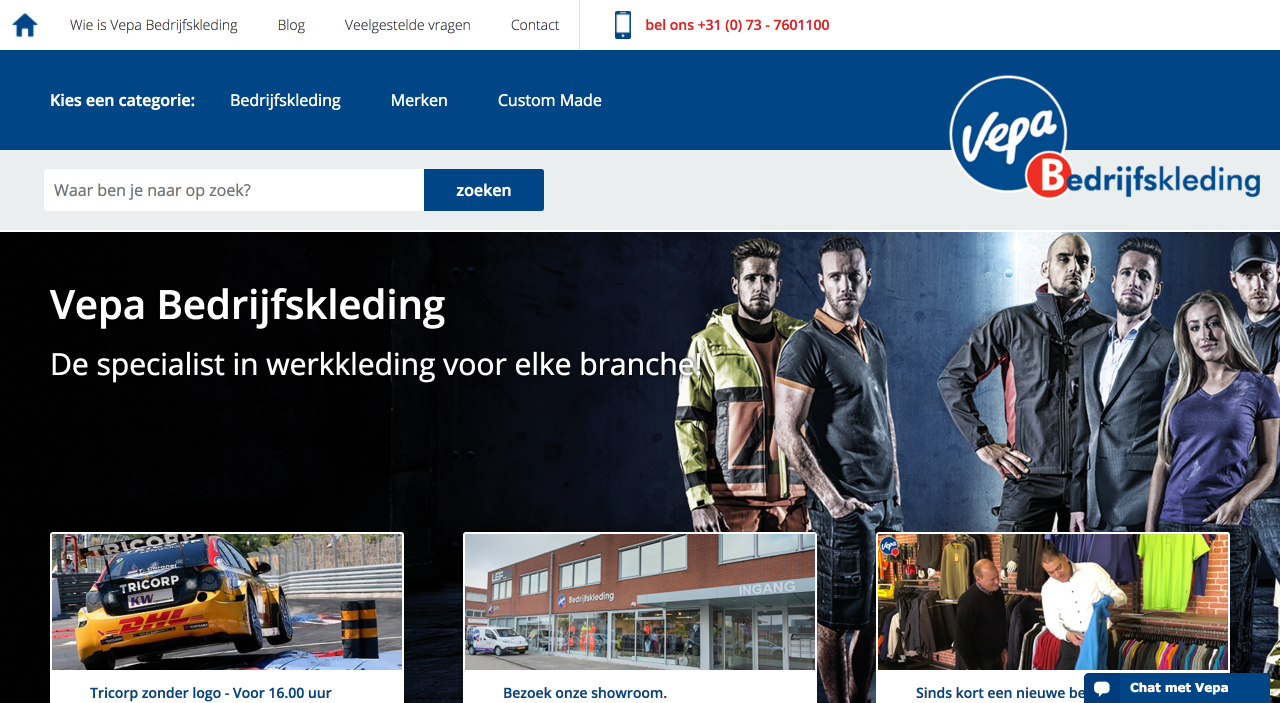Open the Custom Made category

click(x=550, y=100)
